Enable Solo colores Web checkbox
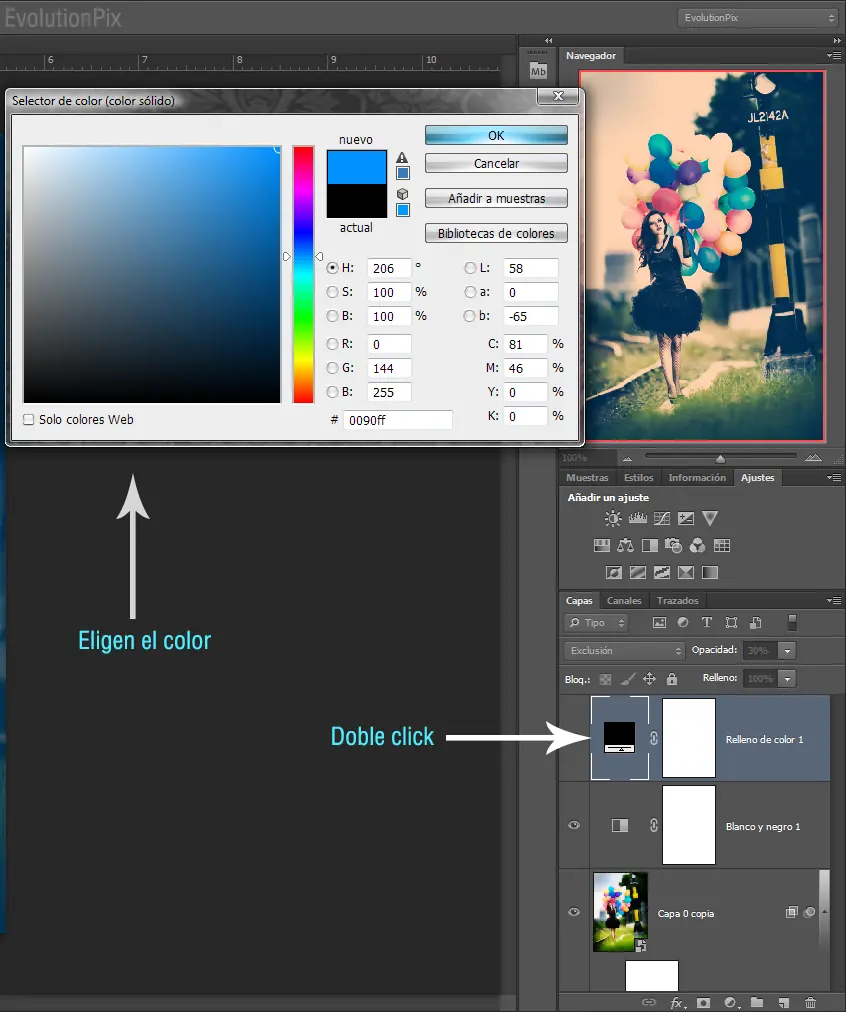This screenshot has height=1012, width=846. click(29, 420)
